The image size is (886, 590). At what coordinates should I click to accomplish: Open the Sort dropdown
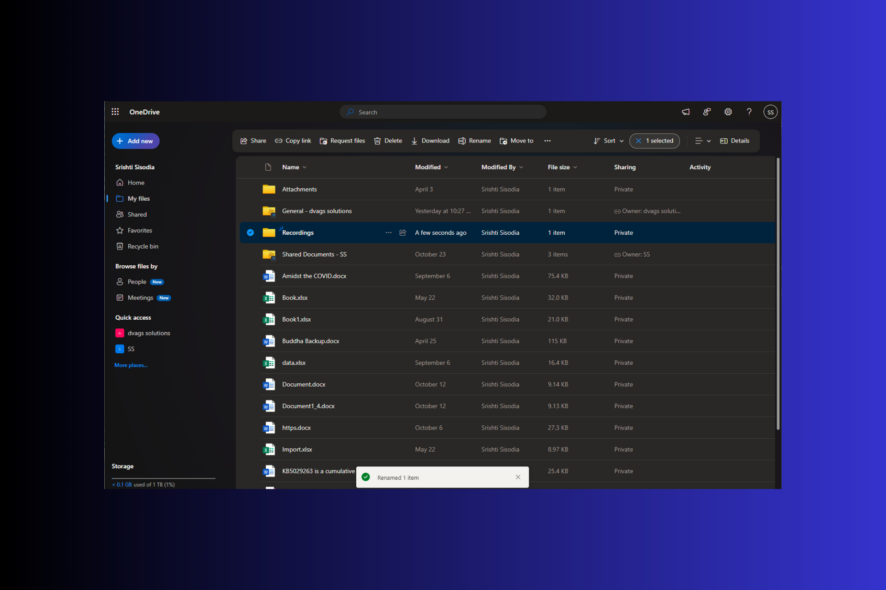608,140
